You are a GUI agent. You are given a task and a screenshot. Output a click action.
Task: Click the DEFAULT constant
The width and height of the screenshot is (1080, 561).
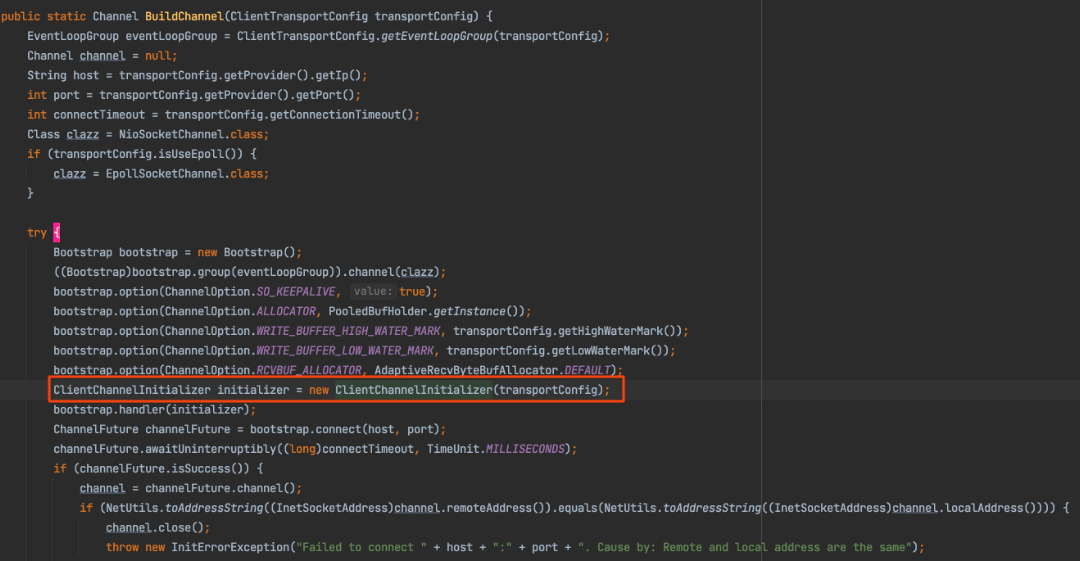pyautogui.click(x=588, y=370)
